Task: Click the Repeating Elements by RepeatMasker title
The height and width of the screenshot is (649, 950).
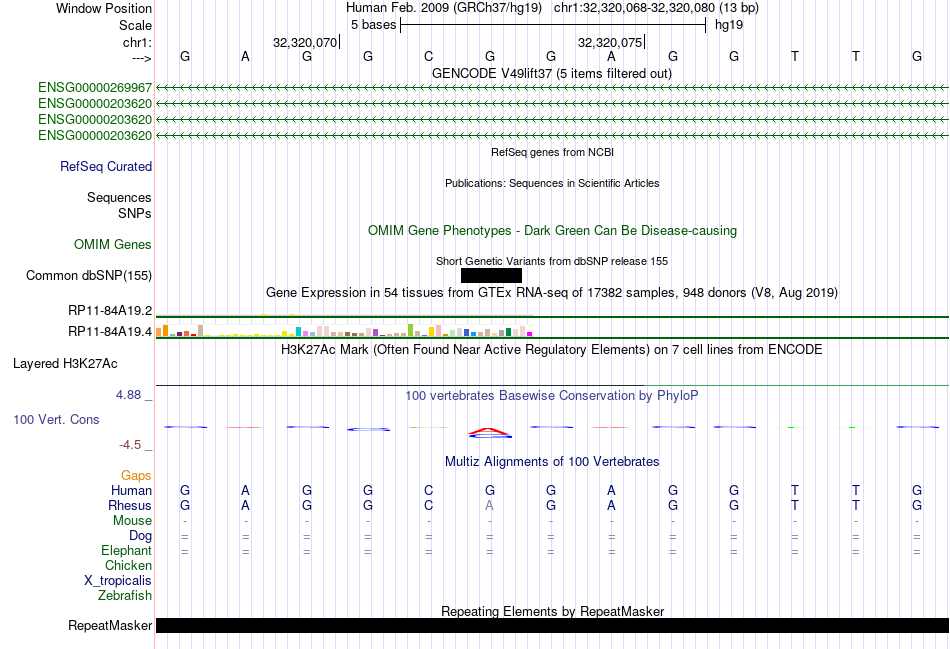Action: point(552,611)
